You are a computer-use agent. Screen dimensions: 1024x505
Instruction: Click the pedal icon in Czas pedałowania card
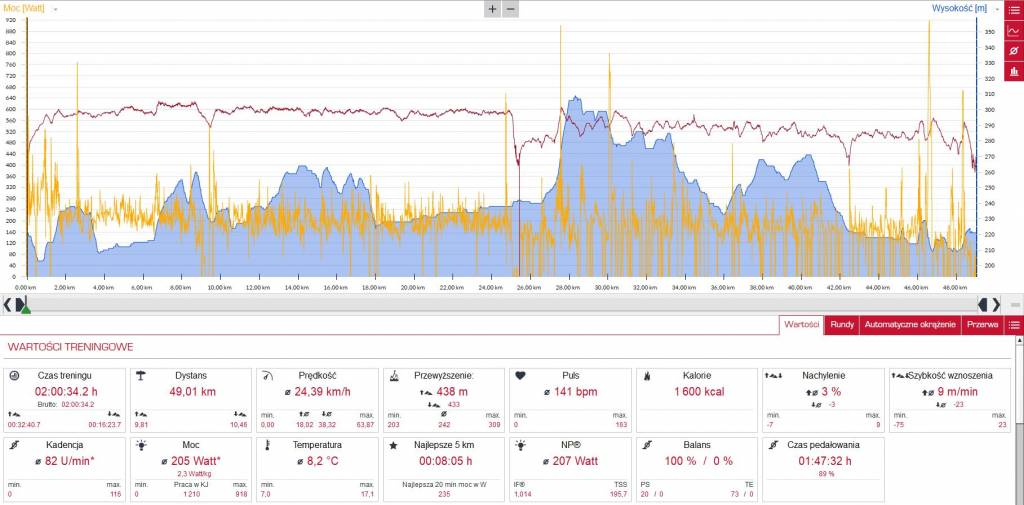[773, 445]
